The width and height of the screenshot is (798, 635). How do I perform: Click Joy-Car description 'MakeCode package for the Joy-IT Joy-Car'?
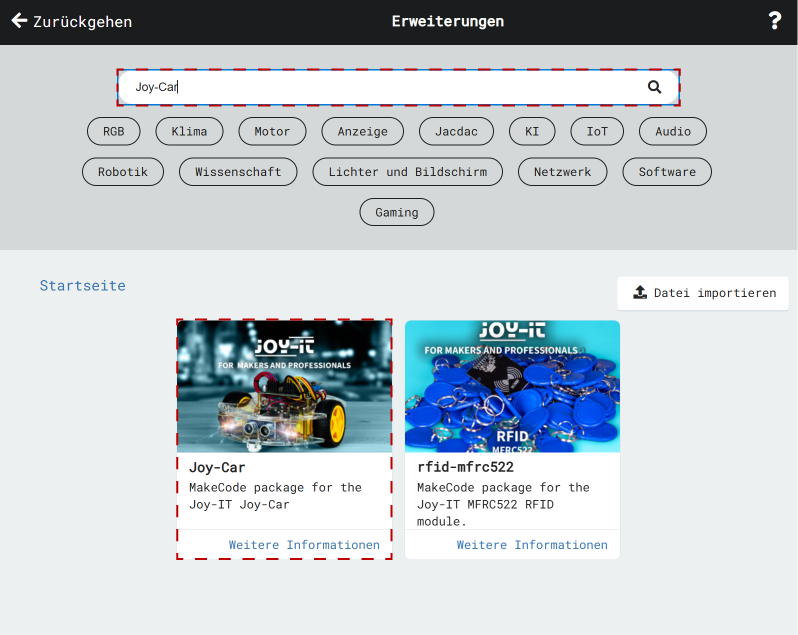tap(275, 496)
